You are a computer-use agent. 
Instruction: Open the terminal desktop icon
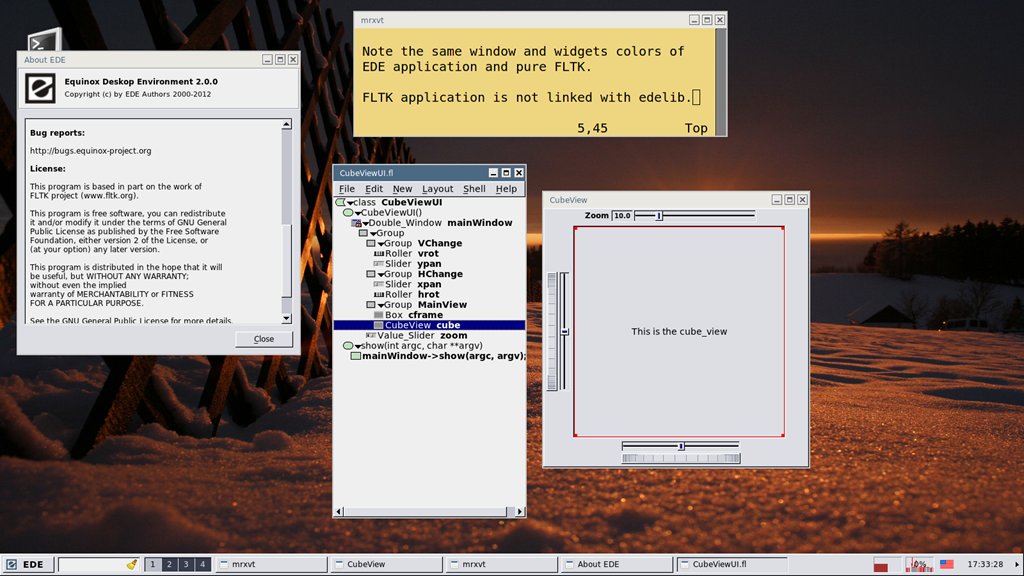click(x=44, y=40)
